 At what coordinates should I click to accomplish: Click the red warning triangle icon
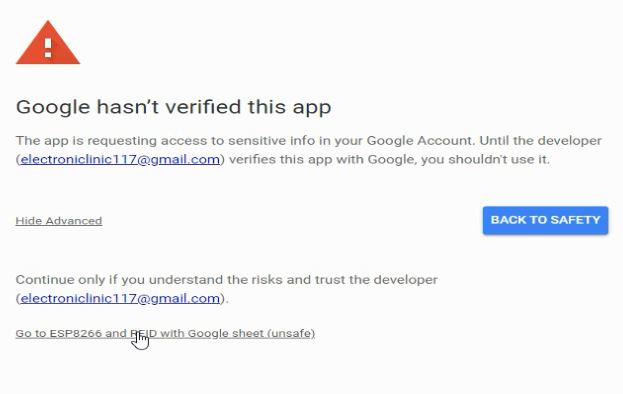48,42
